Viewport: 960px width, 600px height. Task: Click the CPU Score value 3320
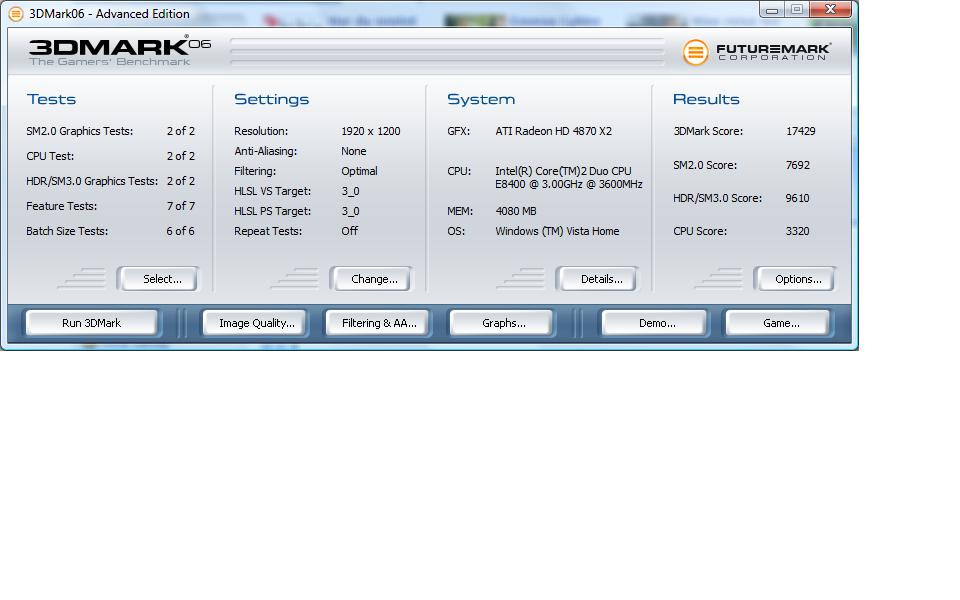pos(798,231)
